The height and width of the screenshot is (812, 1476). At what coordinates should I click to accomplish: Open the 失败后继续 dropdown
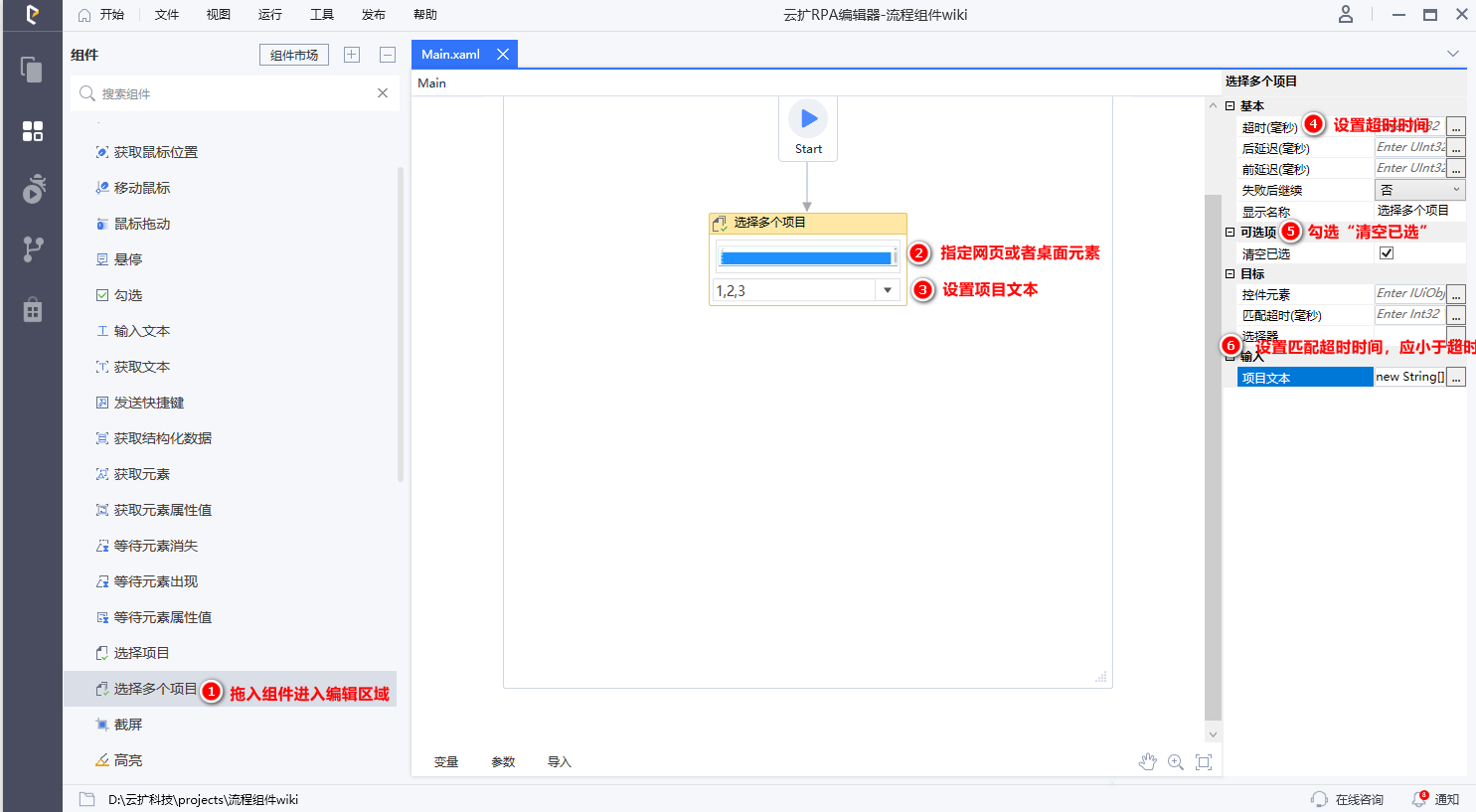coord(1419,190)
